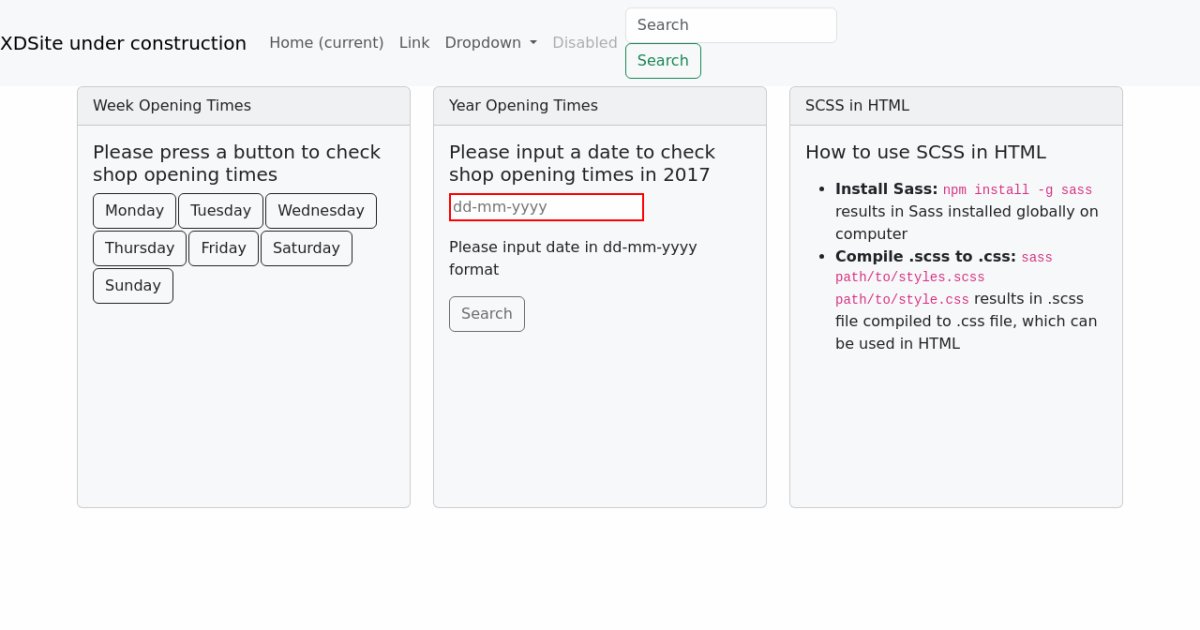Click the Sunday button
Viewport: 1200px width, 630px height.
pos(133,286)
